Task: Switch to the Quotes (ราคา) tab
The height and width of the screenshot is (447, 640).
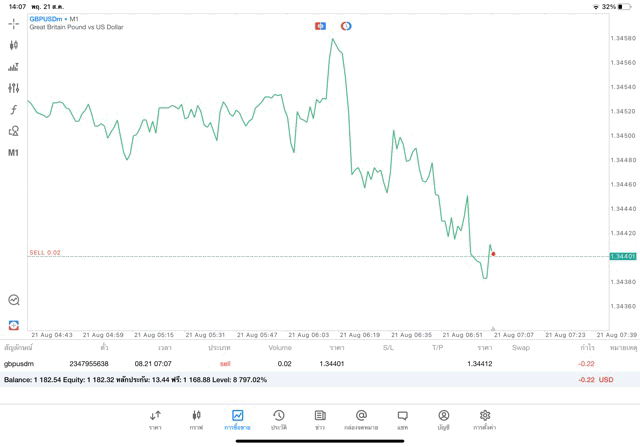Action: [155, 420]
